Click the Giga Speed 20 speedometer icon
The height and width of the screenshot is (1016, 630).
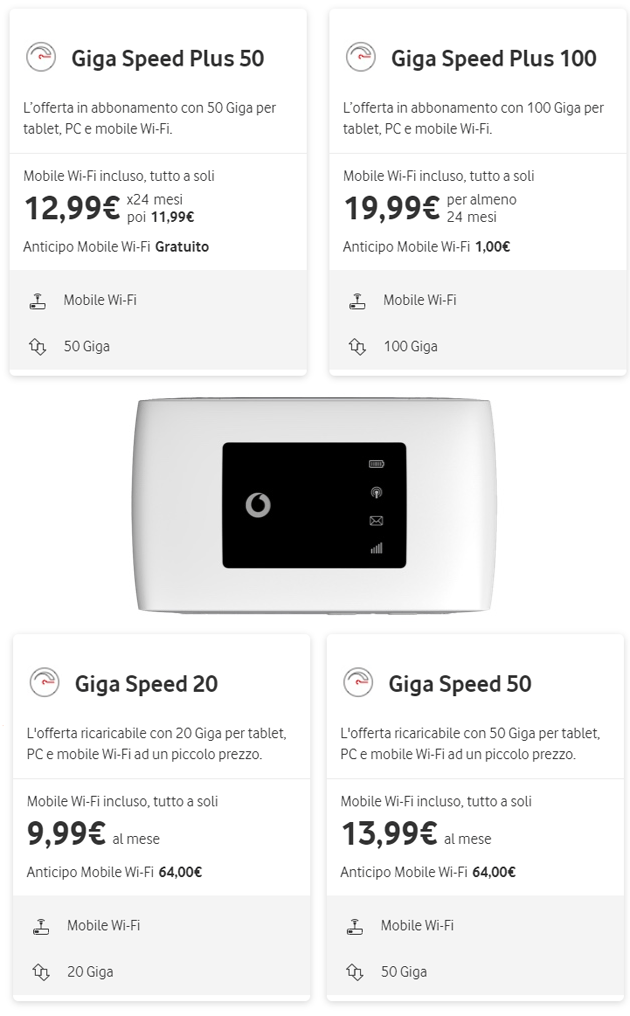[44, 683]
